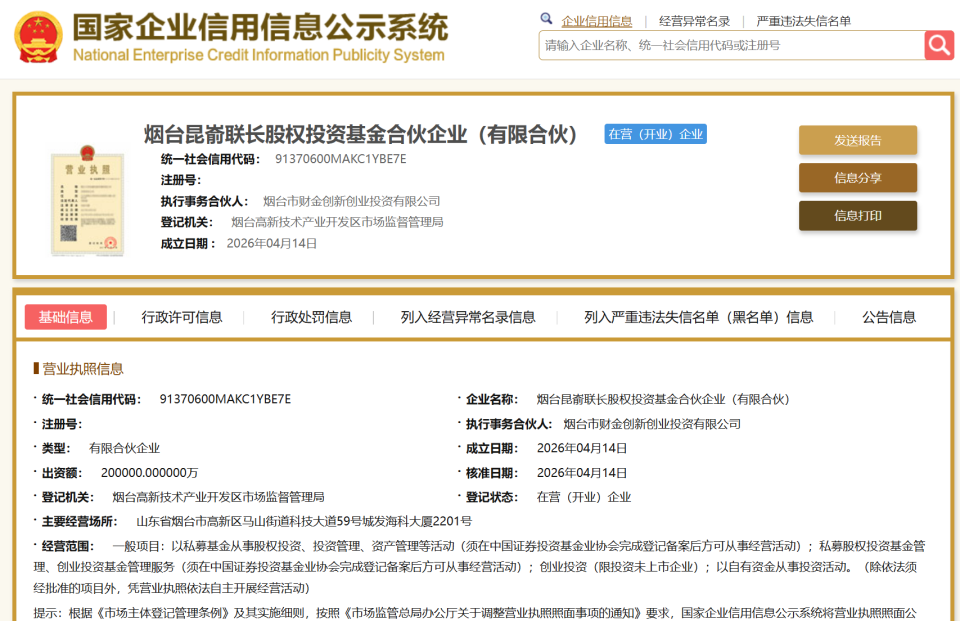Click the 主要经营场所 address text
The width and height of the screenshot is (960, 621).
pyautogui.click(x=304, y=522)
